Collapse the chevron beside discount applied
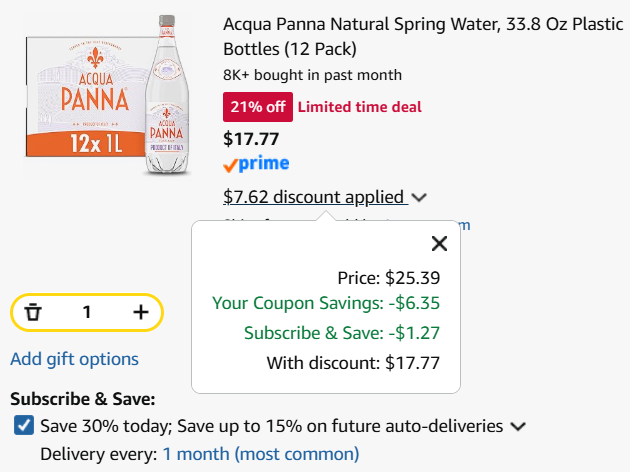Viewport: 630px width, 472px height. click(x=419, y=198)
